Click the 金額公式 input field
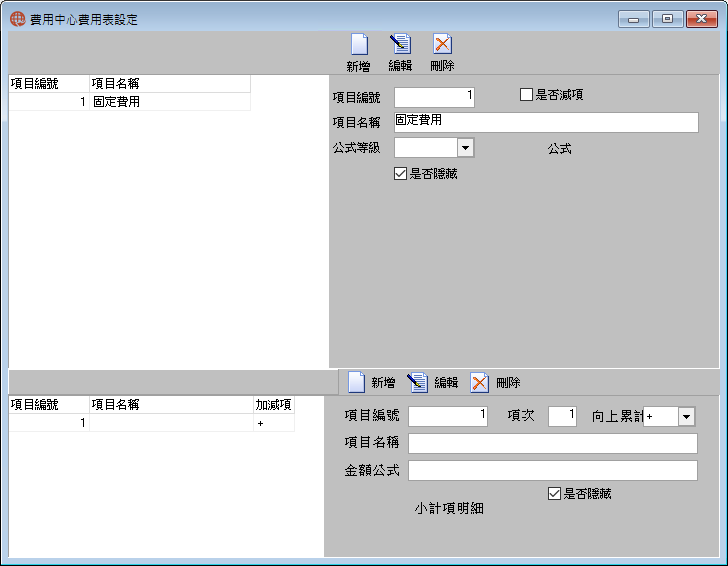 (x=552, y=470)
